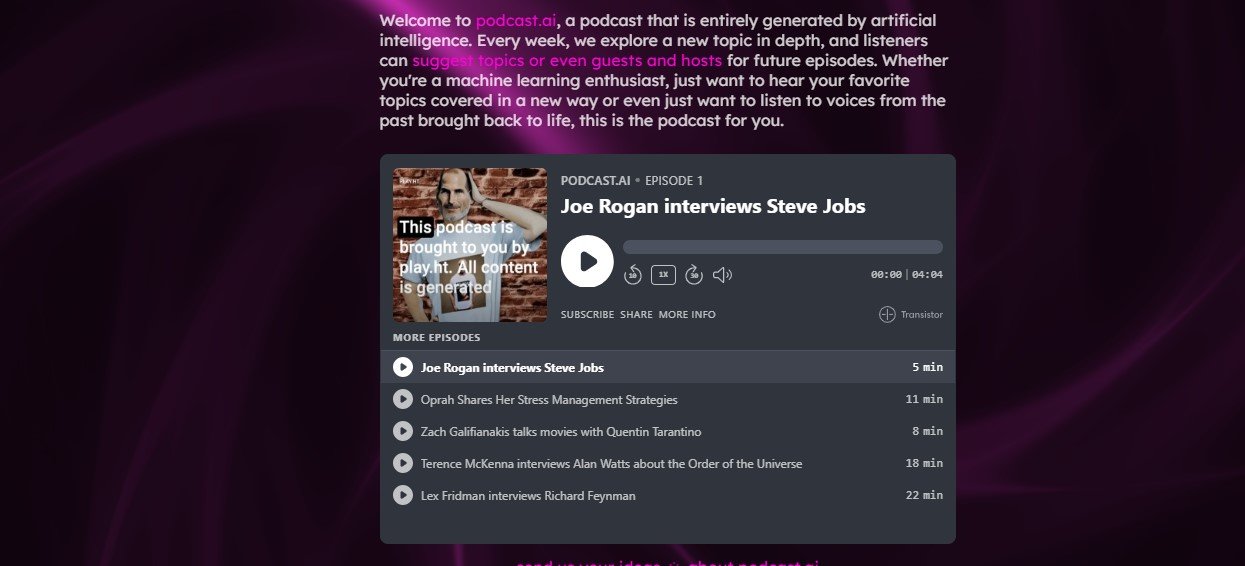Skip forward 30 seconds in the player
Viewport: 1245px width, 566px height.
pyautogui.click(x=694, y=275)
